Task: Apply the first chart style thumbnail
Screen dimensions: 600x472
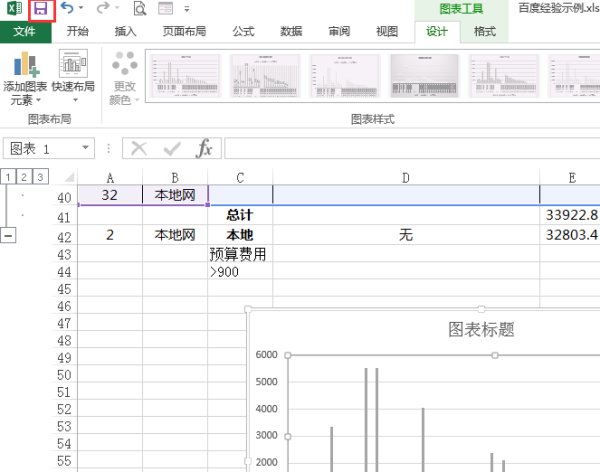Action: click(186, 76)
